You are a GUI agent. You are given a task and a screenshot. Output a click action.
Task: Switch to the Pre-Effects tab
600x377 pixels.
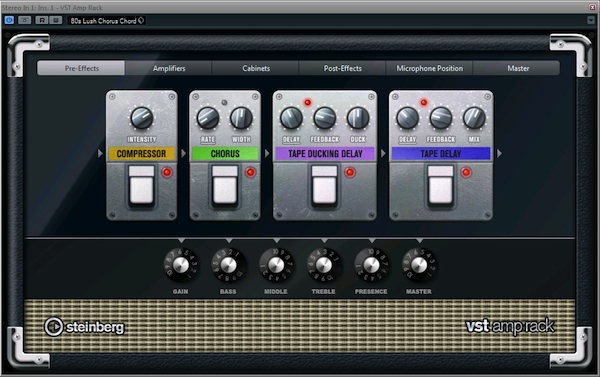pos(82,68)
